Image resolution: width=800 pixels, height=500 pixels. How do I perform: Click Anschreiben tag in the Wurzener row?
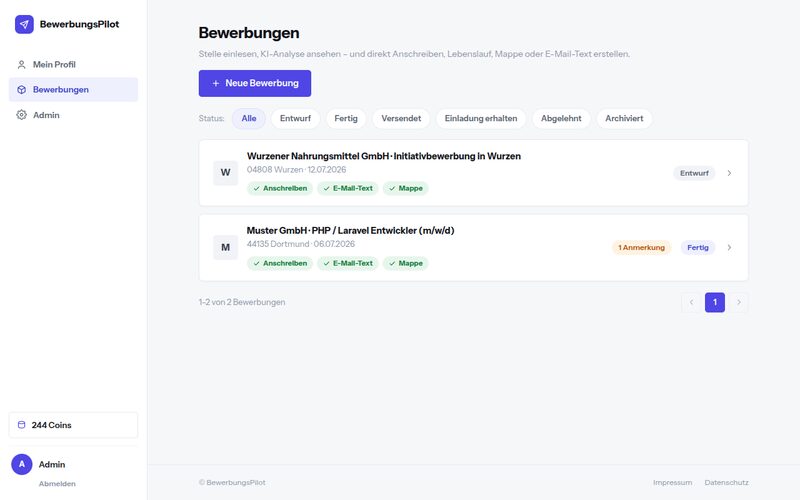280,188
